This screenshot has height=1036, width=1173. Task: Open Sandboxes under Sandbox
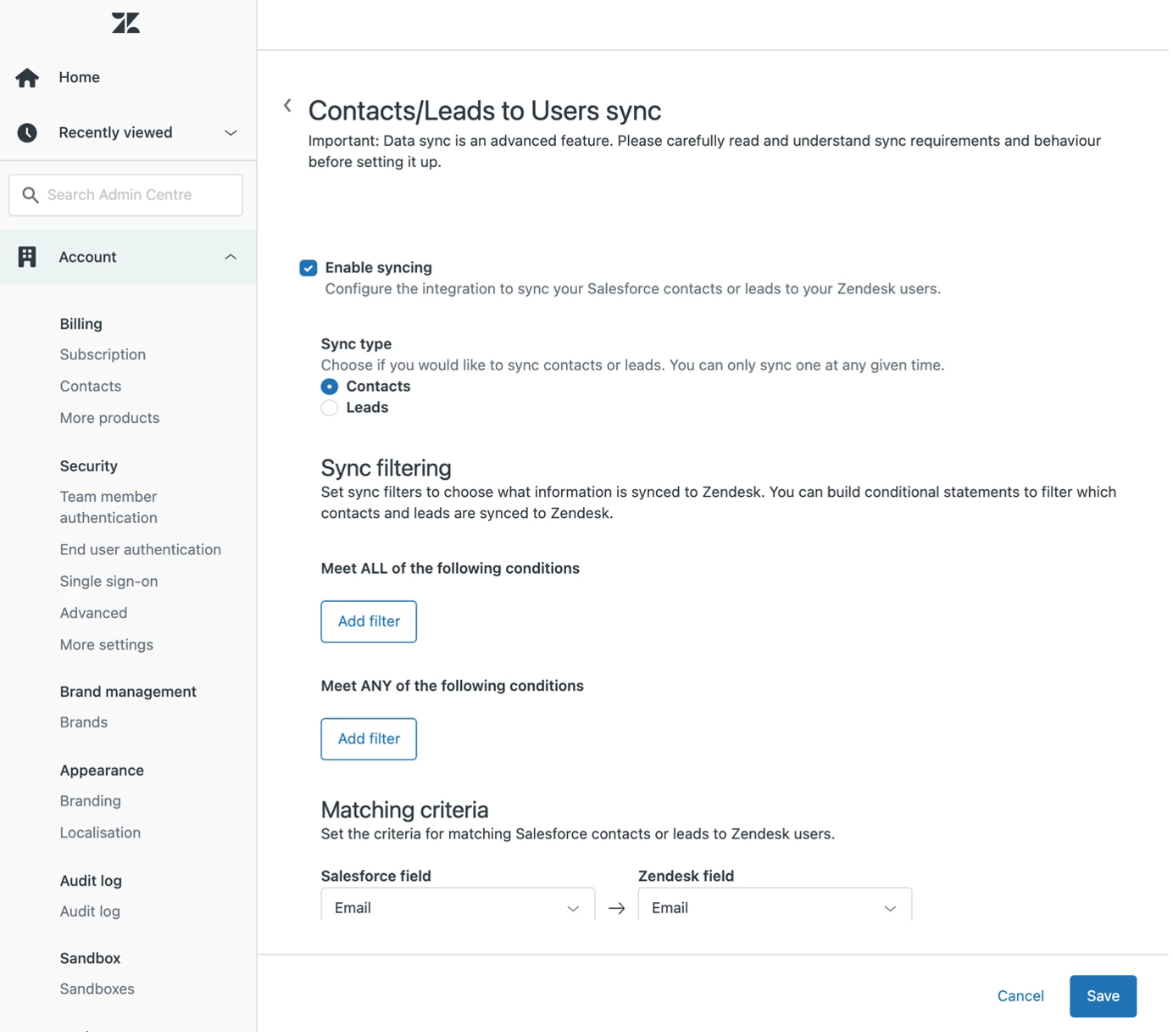(97, 992)
